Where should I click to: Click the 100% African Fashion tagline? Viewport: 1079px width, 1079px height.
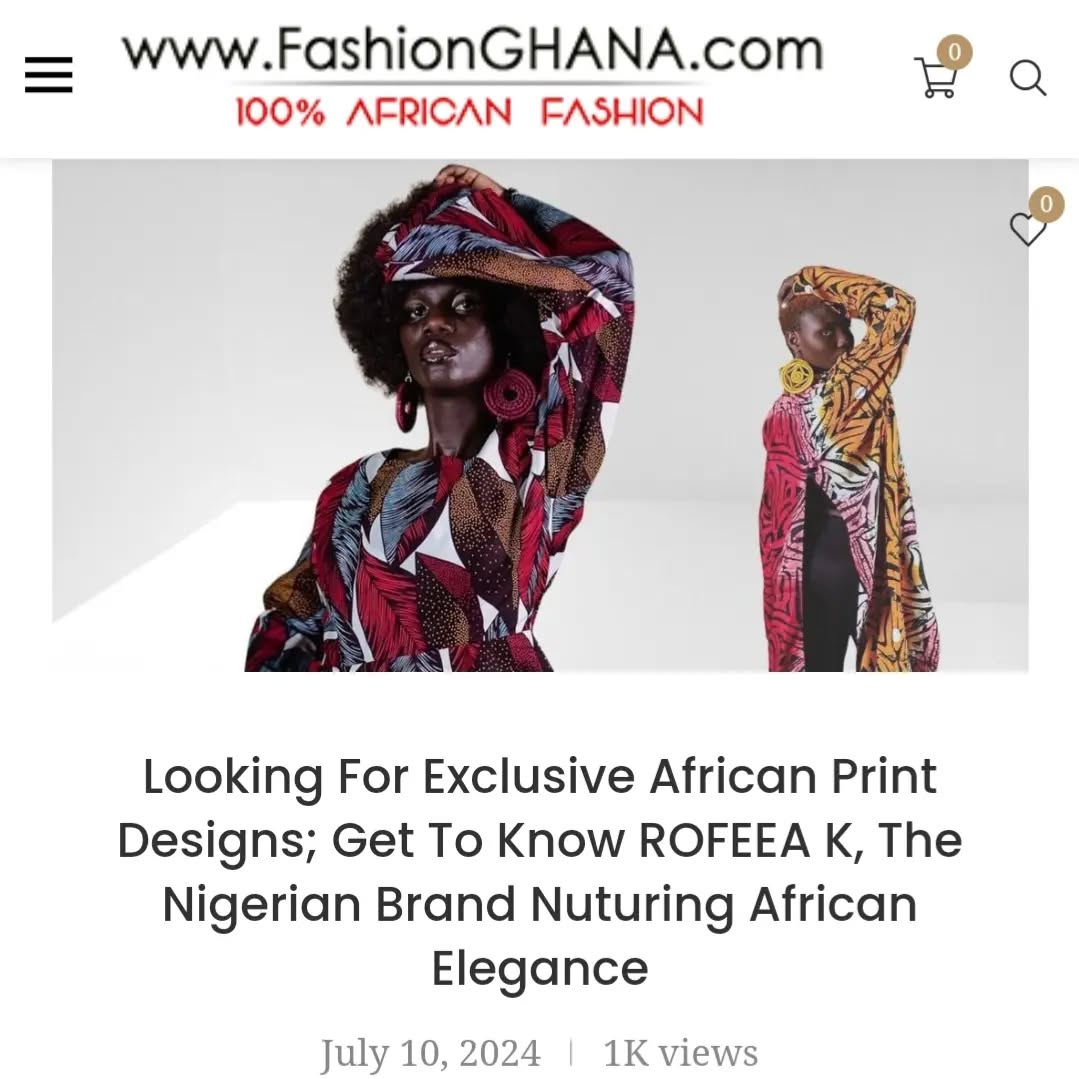[469, 111]
